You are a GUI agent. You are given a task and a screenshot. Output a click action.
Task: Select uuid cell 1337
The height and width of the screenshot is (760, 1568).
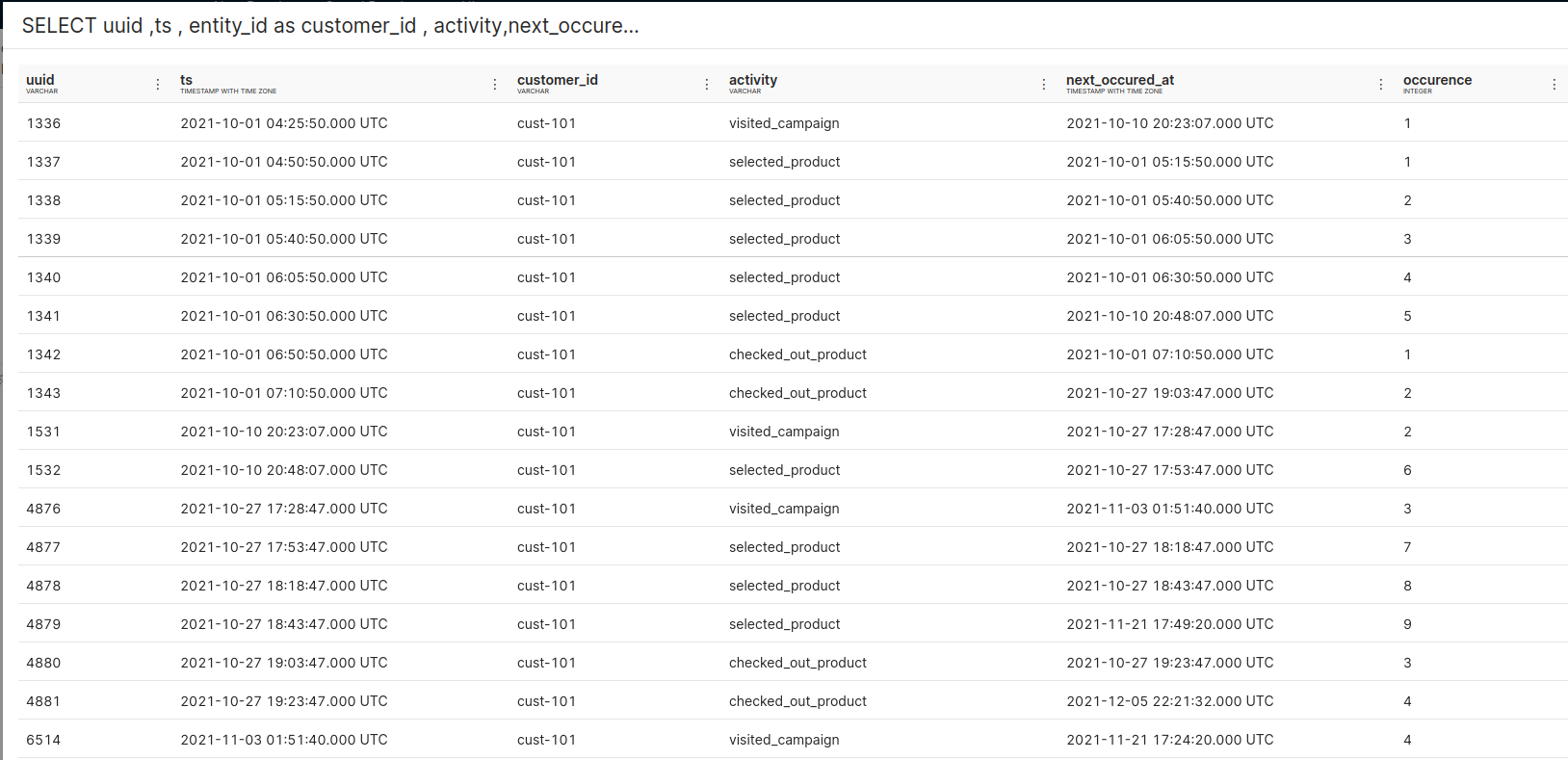(x=43, y=162)
